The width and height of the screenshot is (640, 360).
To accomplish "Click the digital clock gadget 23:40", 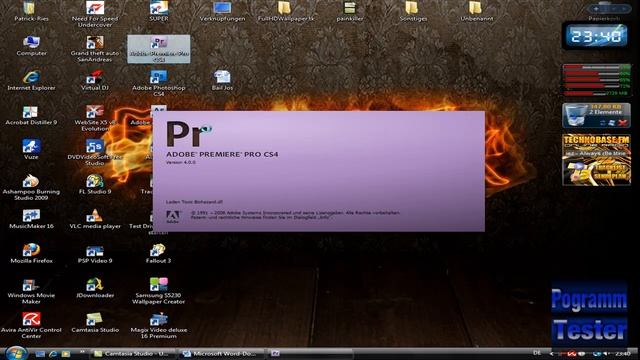I will (596, 36).
